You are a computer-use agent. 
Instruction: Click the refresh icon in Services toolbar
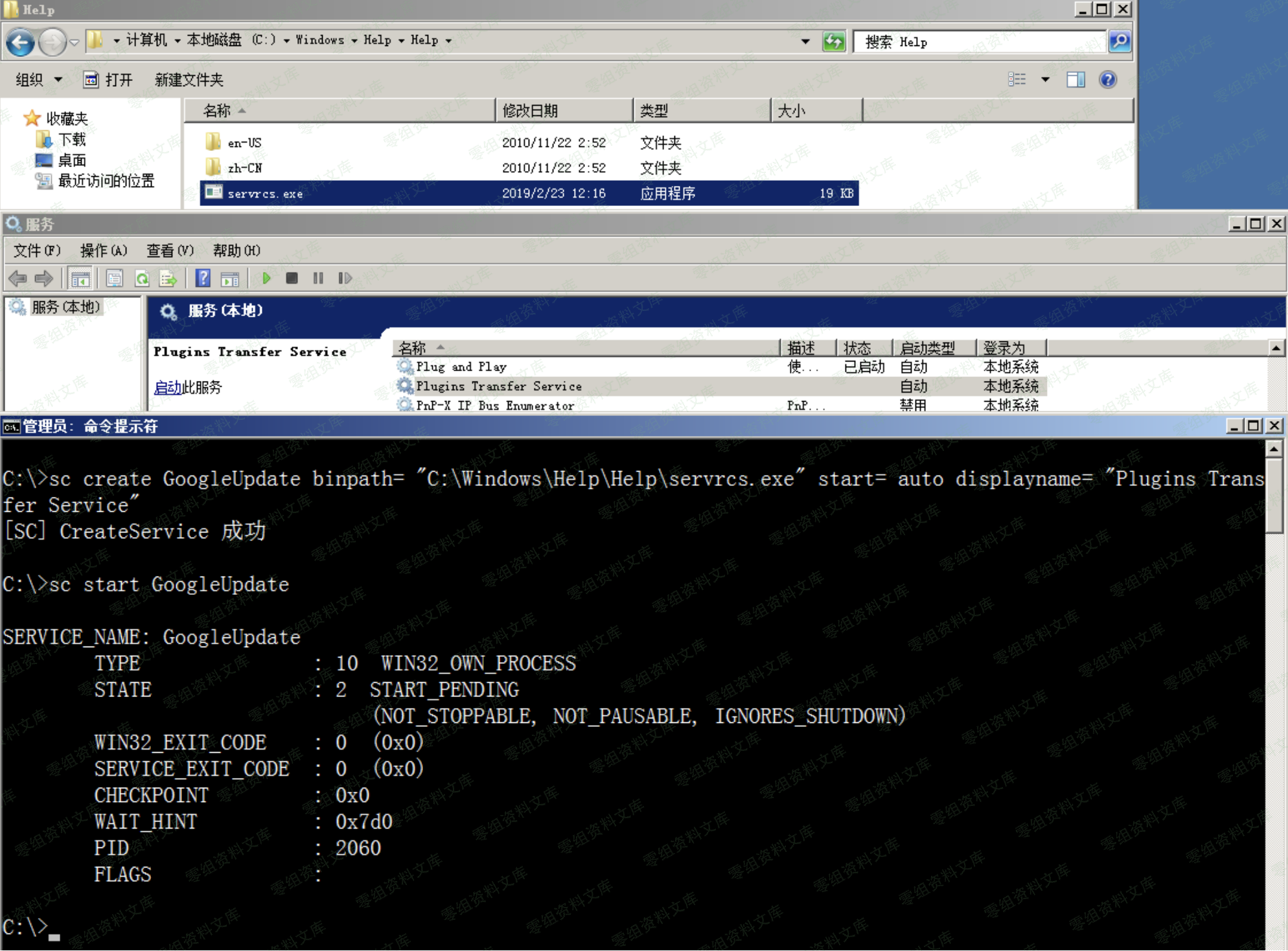142,279
